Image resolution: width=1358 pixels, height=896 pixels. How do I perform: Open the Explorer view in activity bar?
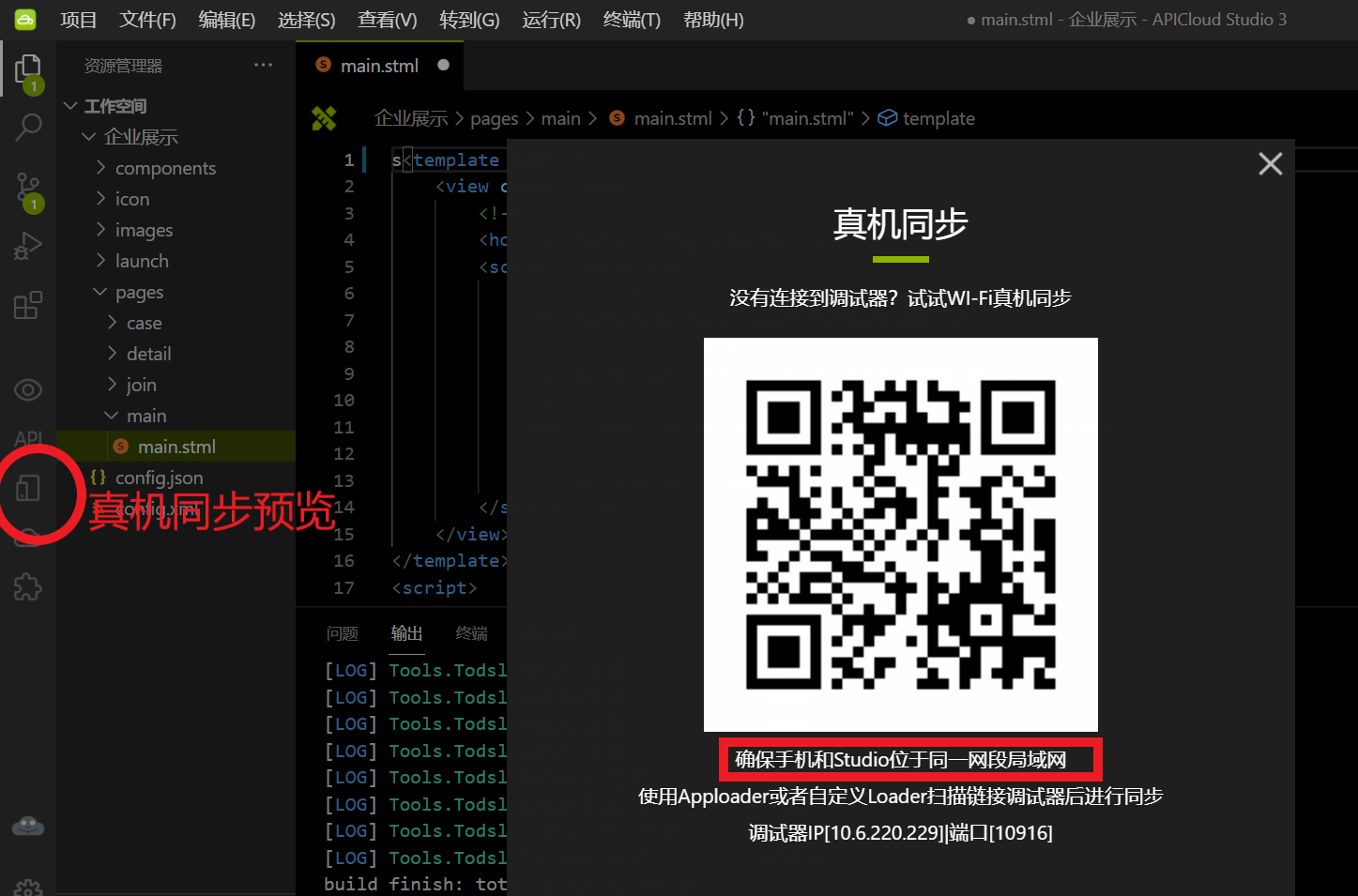tap(28, 68)
